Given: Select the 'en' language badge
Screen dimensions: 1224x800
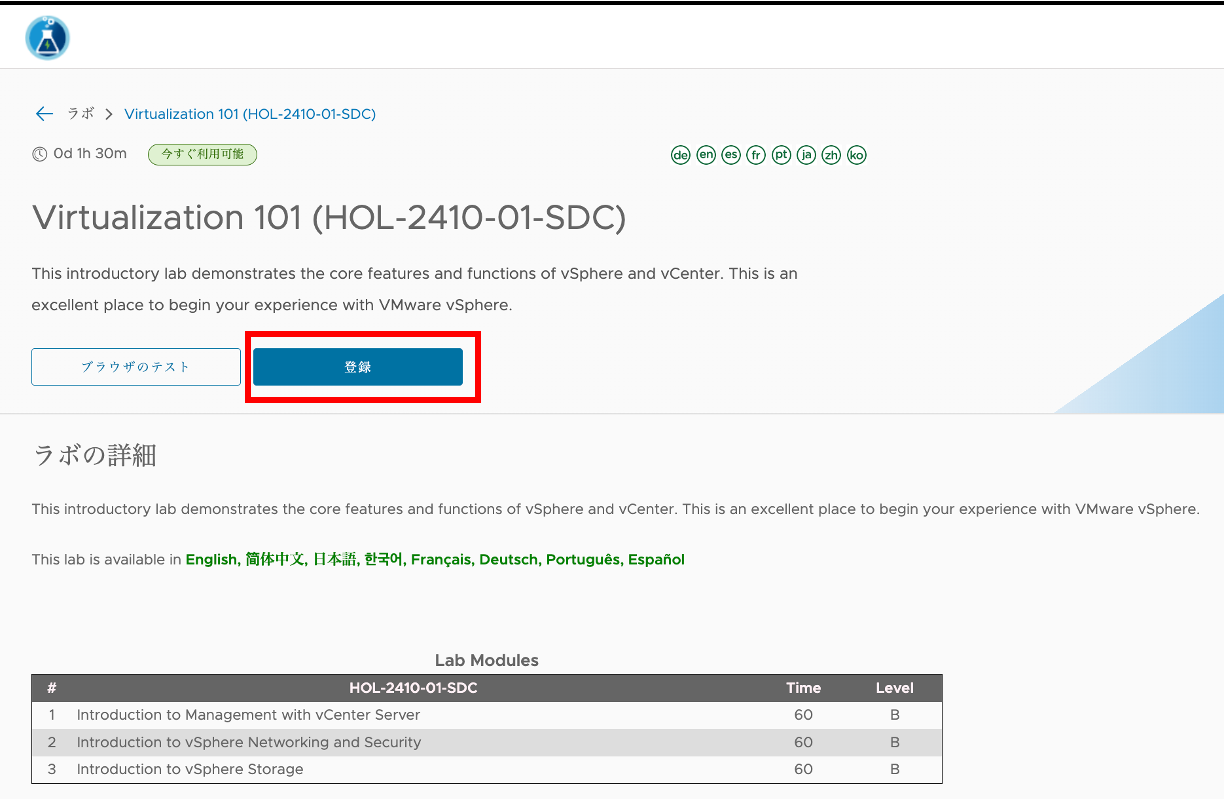Looking at the screenshot, I should point(706,155).
